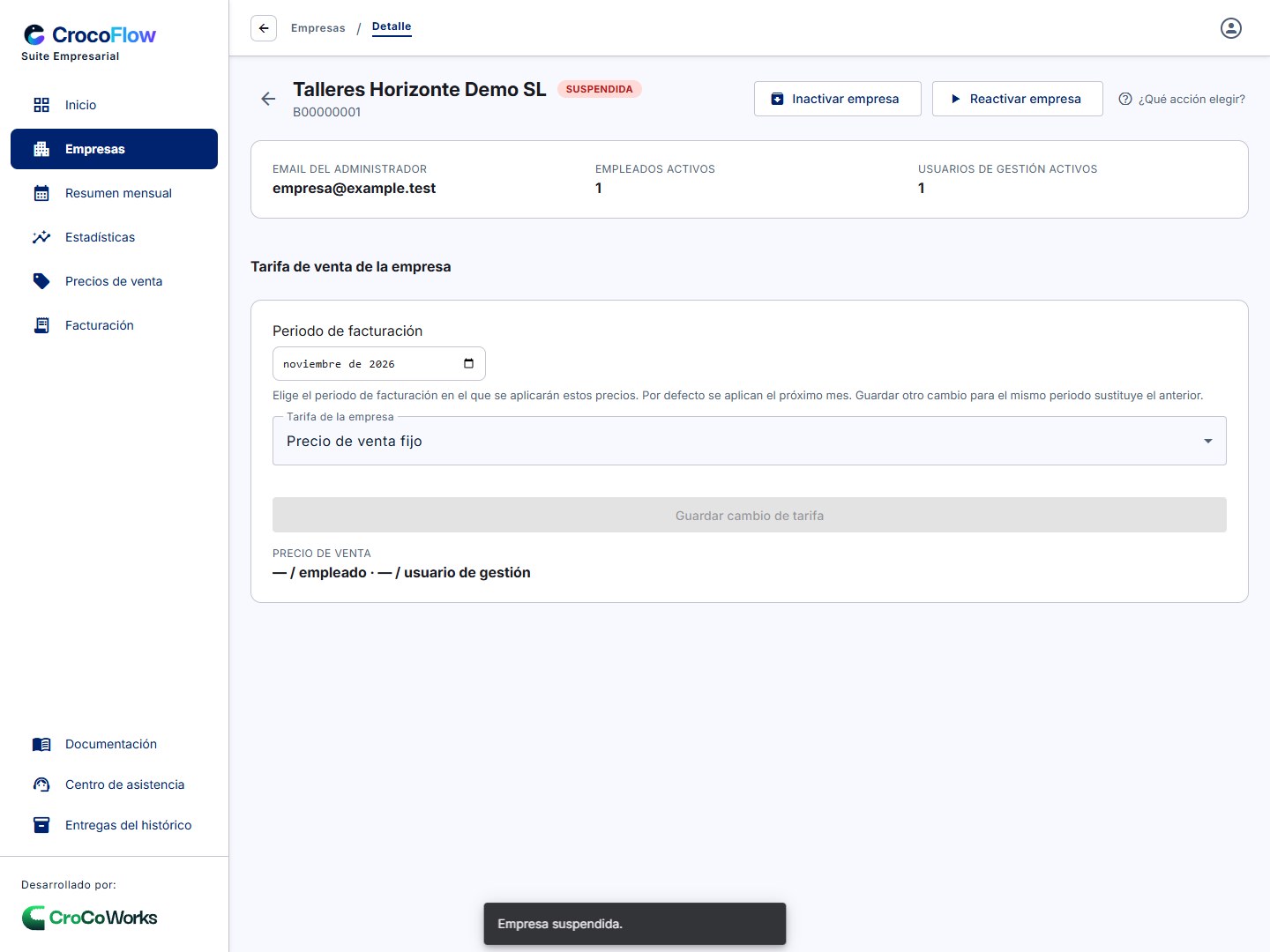Select the empresa@example.test email text

[354, 188]
